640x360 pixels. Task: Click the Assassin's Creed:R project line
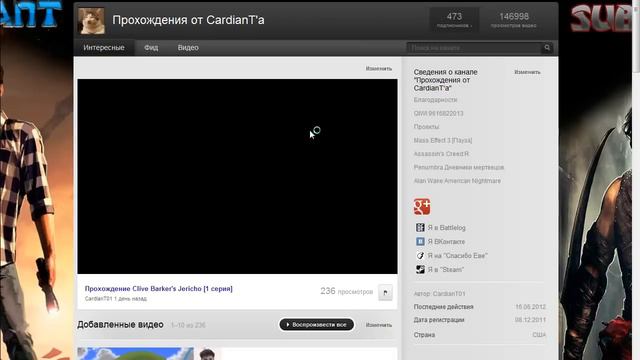click(x=441, y=154)
